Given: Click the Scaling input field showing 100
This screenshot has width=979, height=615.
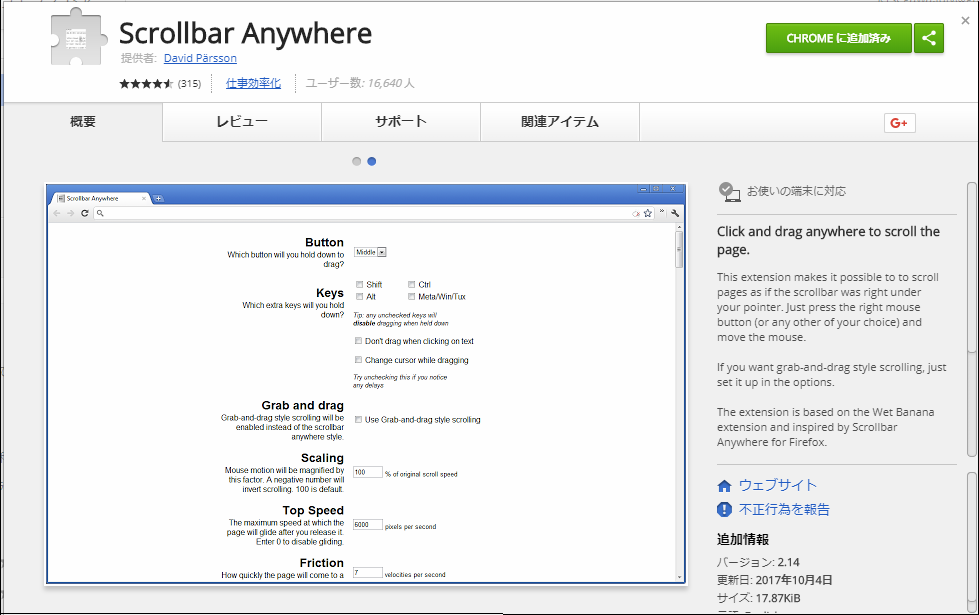Looking at the screenshot, I should [368, 473].
